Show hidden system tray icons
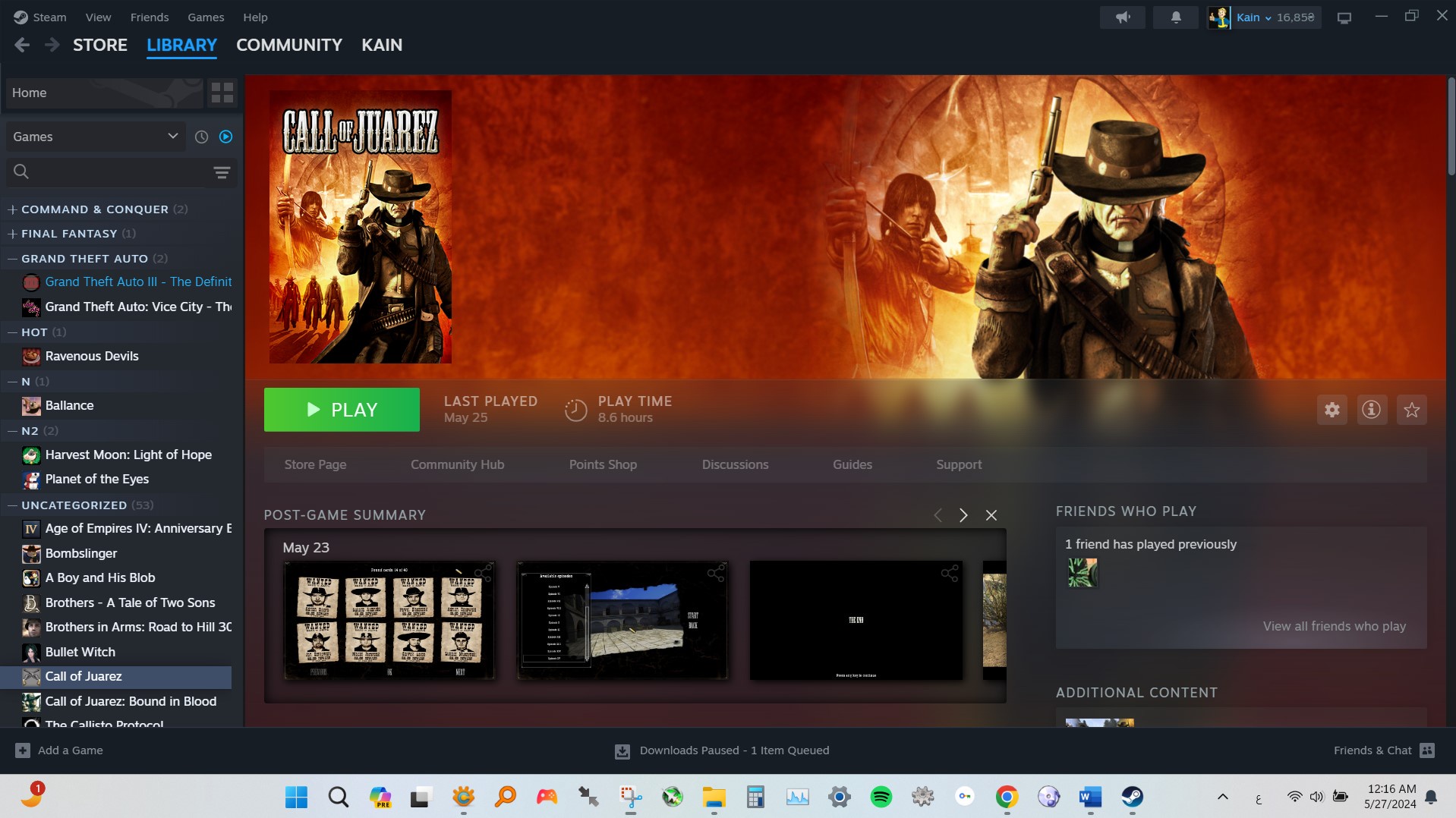1456x818 pixels. [x=1222, y=797]
